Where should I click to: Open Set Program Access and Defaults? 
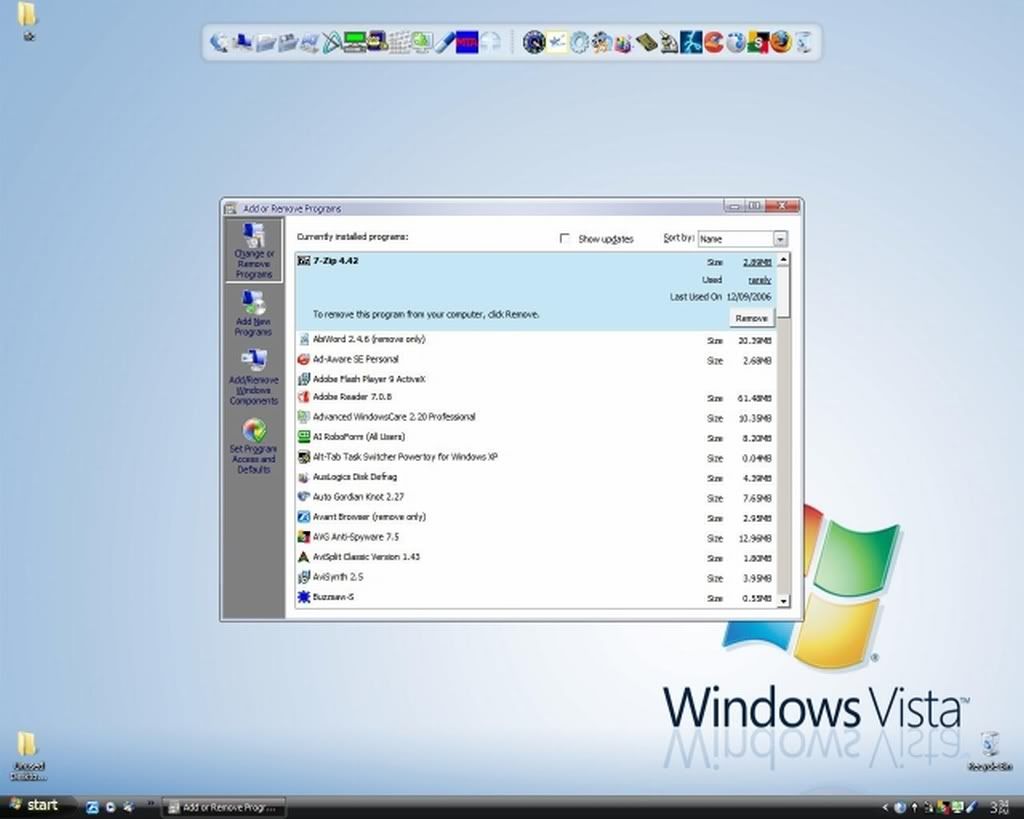[x=254, y=432]
